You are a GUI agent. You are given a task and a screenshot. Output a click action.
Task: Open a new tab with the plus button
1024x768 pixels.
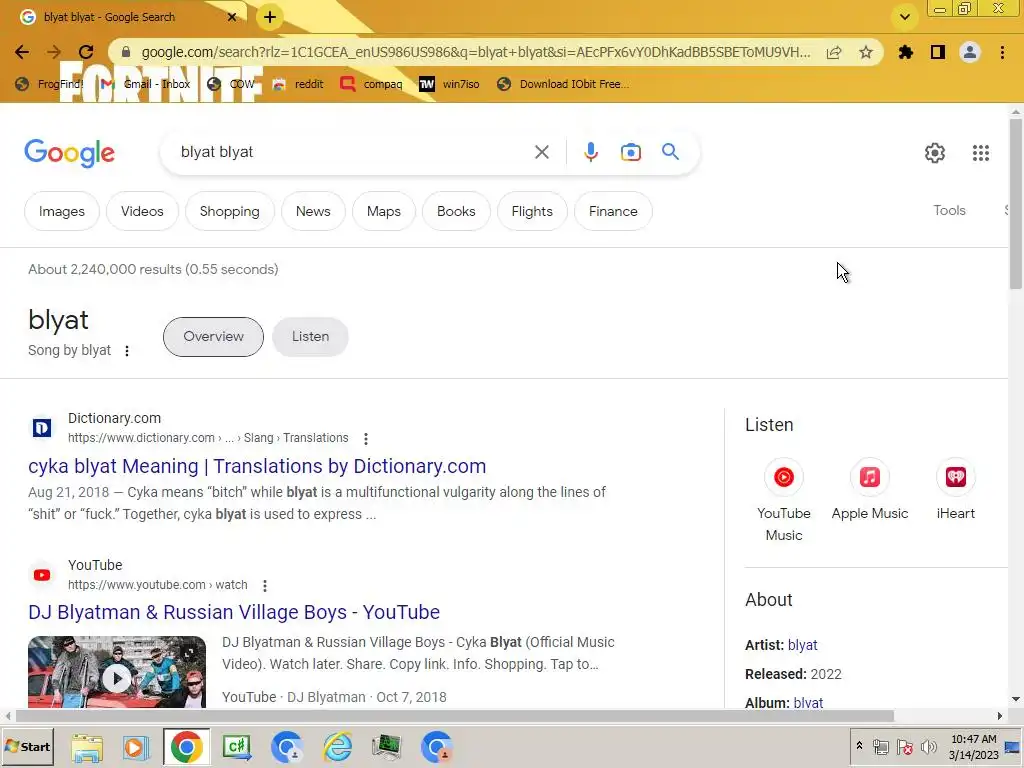[x=270, y=17]
